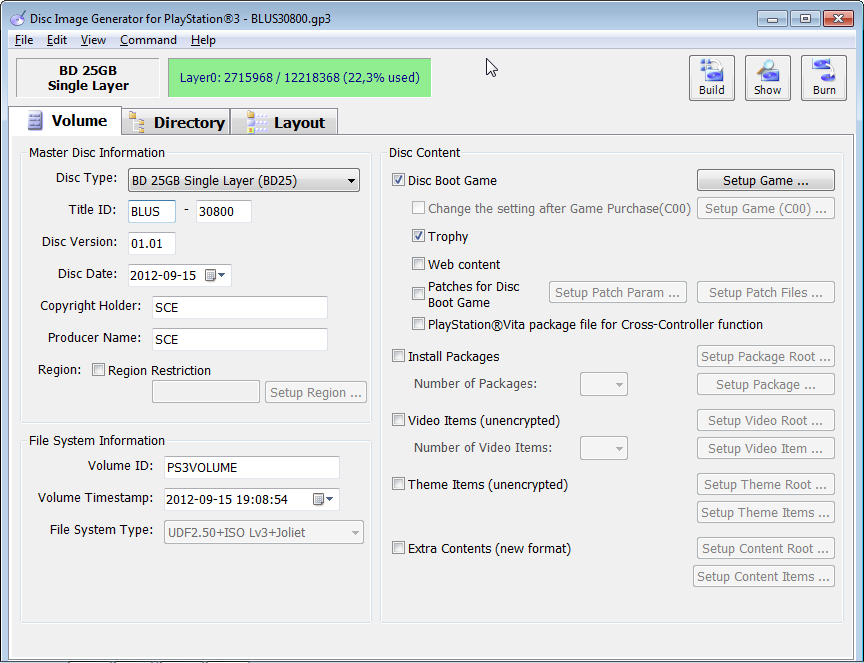Click the Setup Package ... button
Image resolution: width=864 pixels, height=663 pixels.
point(765,384)
